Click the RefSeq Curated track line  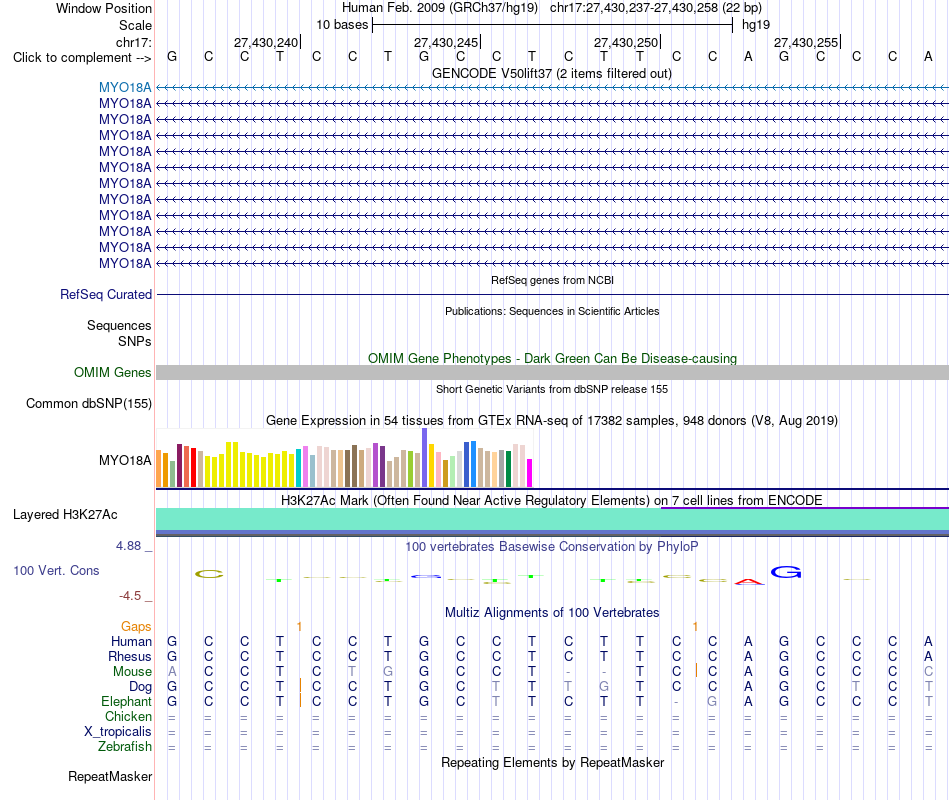click(x=552, y=295)
